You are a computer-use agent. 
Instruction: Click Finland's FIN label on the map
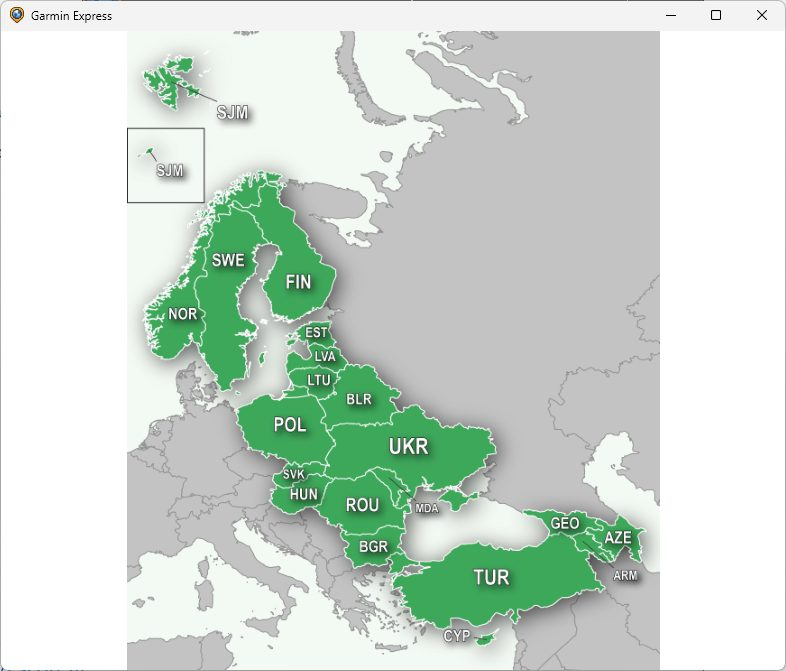click(298, 283)
